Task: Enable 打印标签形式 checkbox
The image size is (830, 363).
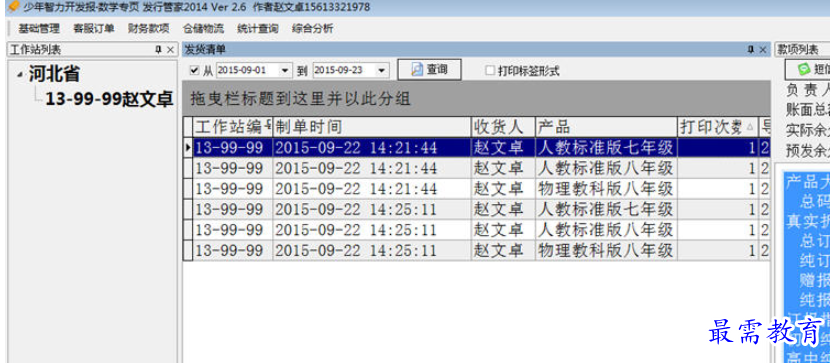Action: (x=490, y=70)
